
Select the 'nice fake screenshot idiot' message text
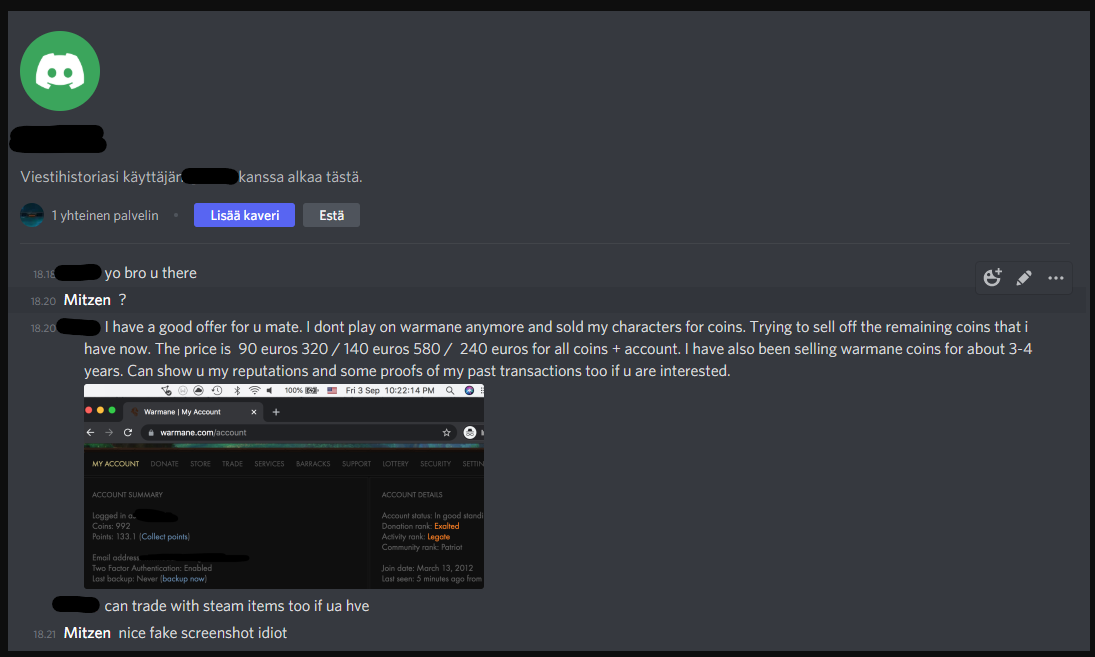coord(203,633)
